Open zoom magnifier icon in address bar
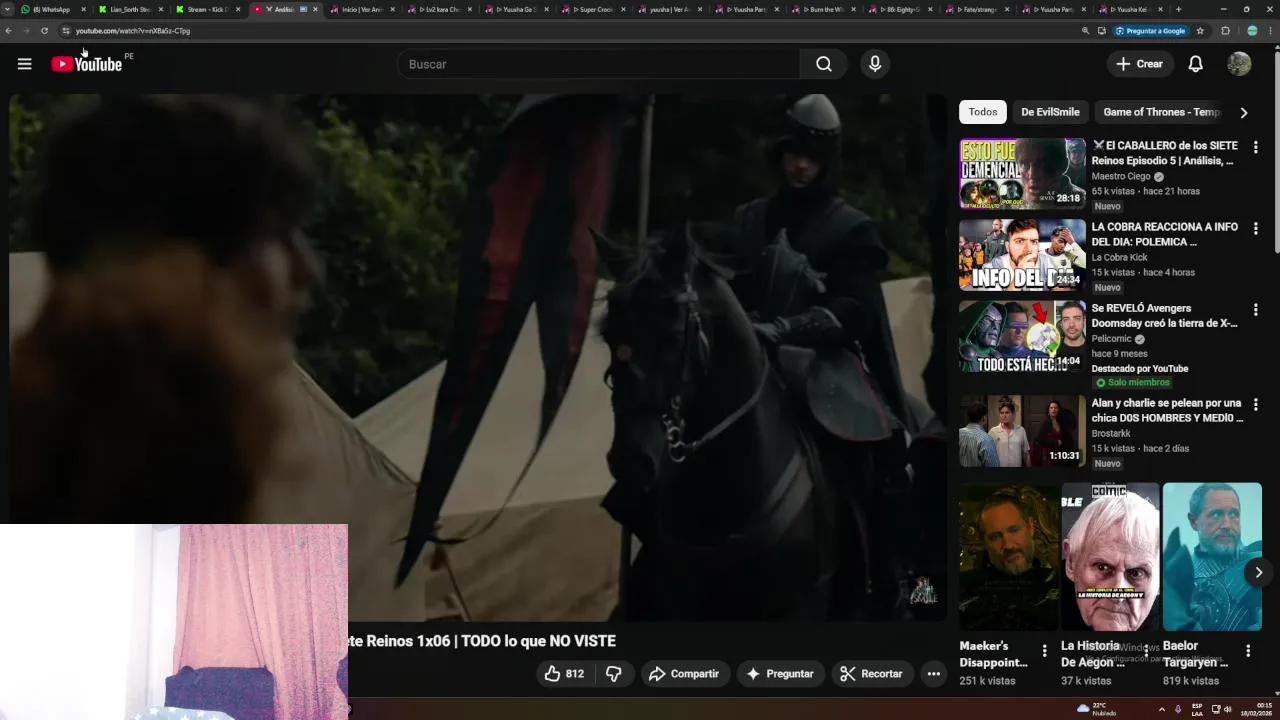 (1085, 31)
